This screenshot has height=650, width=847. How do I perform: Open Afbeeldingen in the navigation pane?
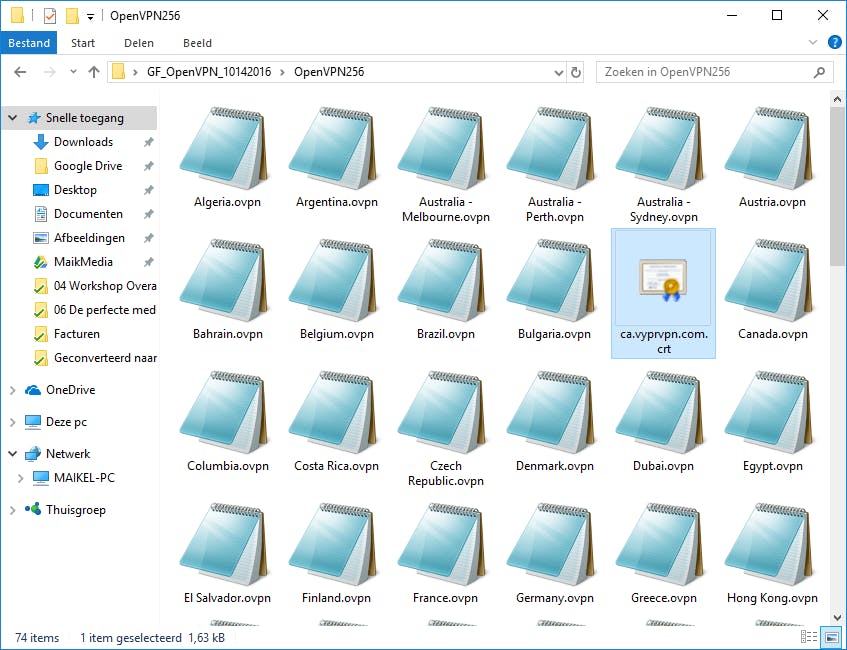89,238
